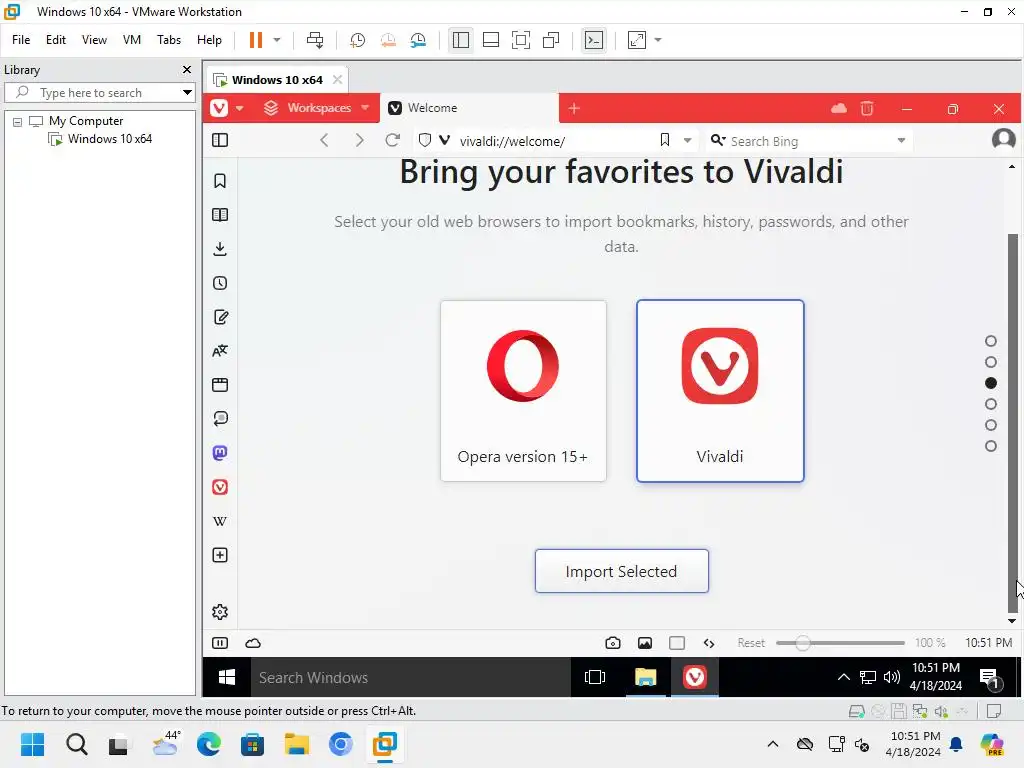Capture page with camera icon
The width and height of the screenshot is (1024, 768).
(x=613, y=643)
